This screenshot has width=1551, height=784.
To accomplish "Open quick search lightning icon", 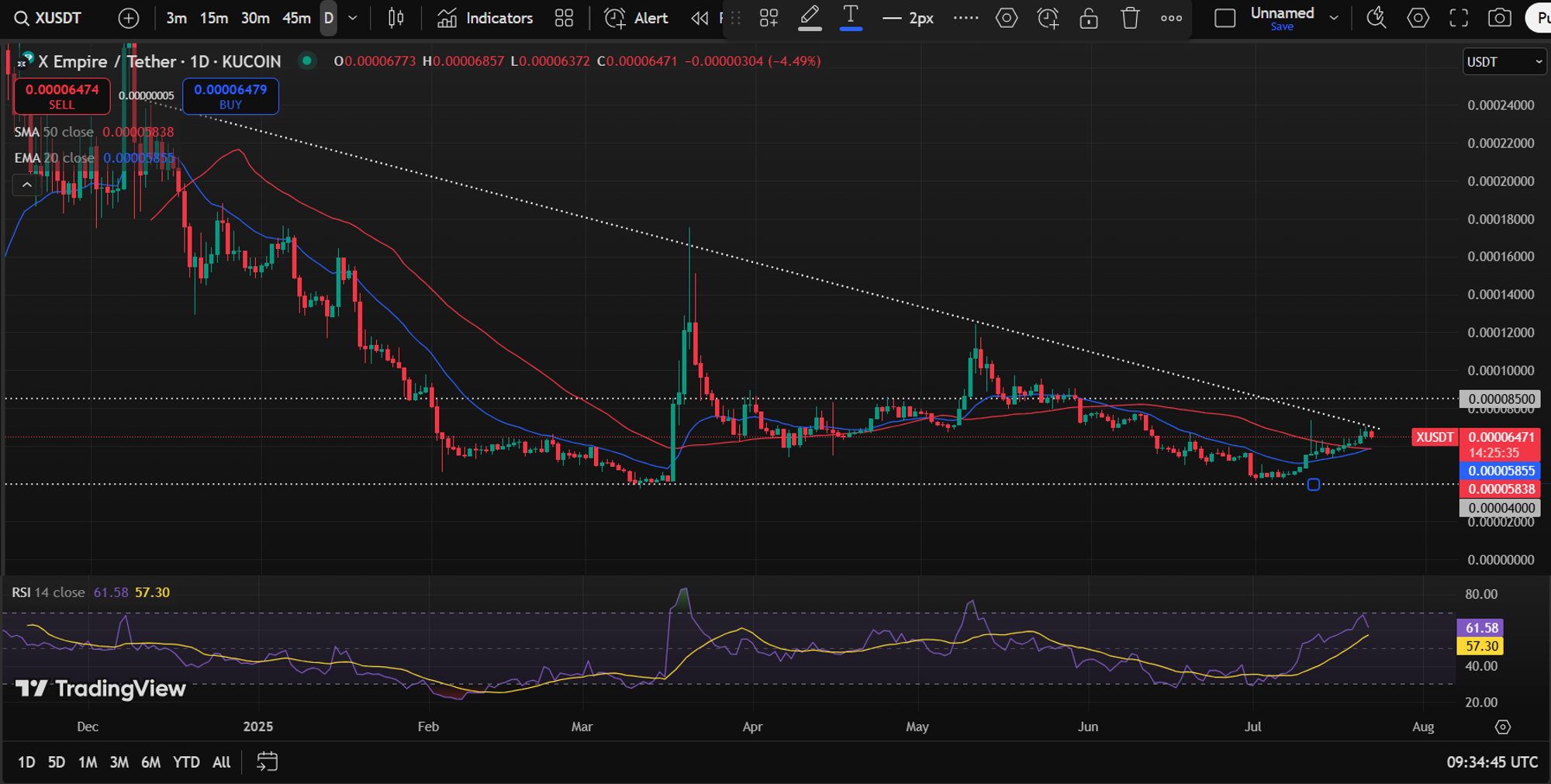I will coord(1377,18).
